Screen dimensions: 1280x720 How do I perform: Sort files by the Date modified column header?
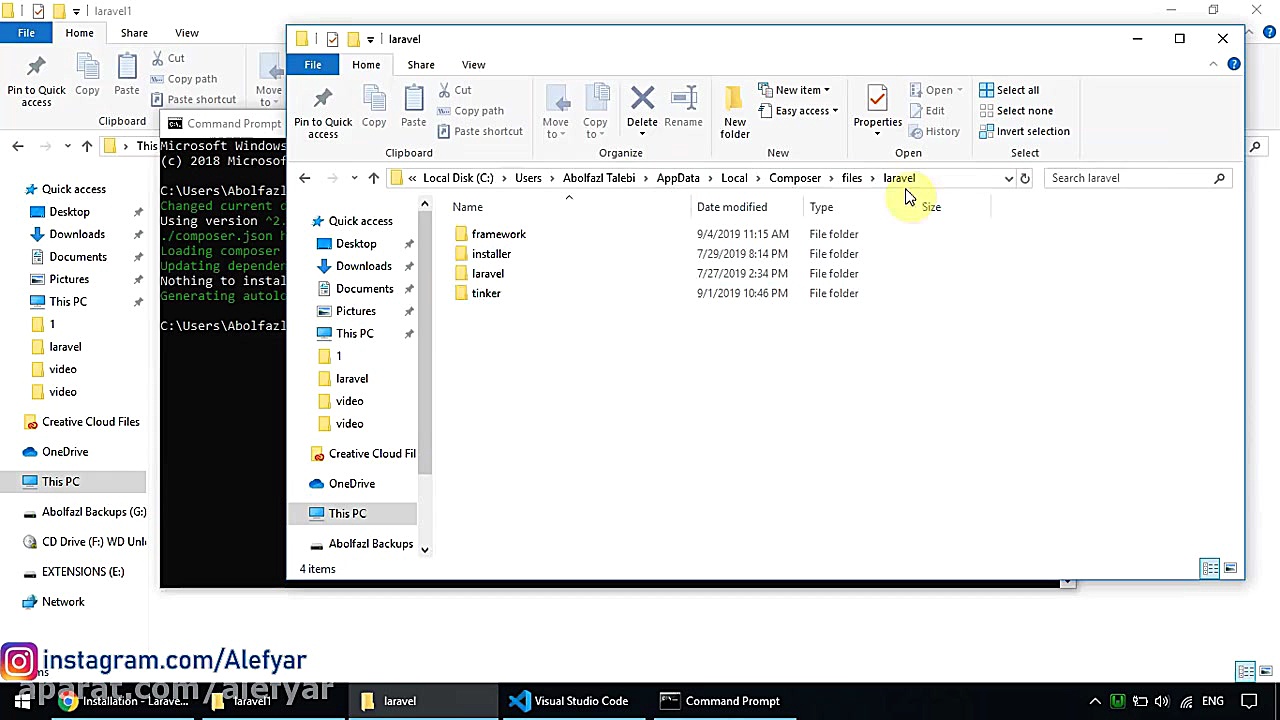tap(746, 207)
